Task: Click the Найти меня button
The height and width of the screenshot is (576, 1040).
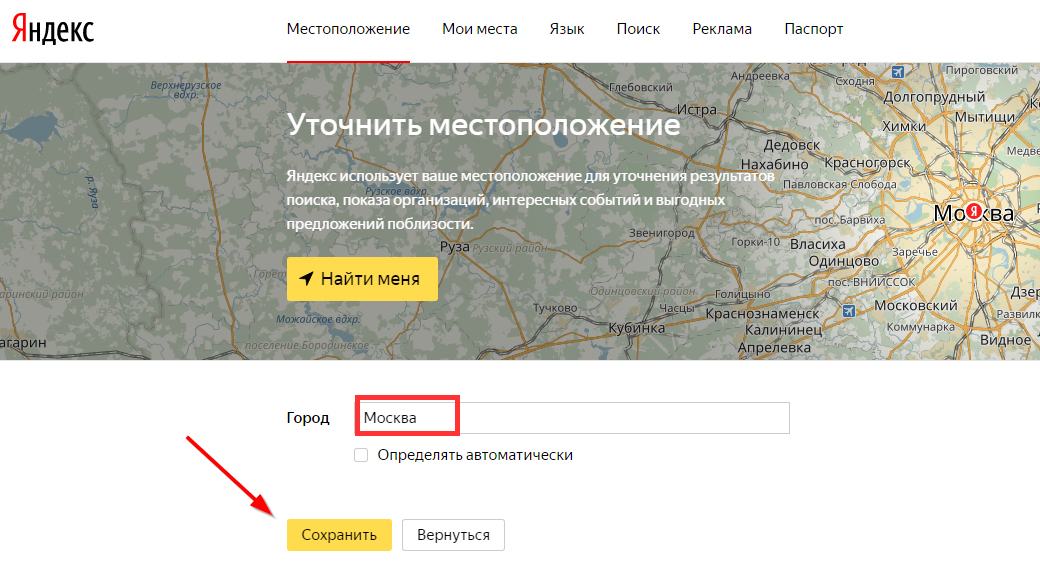Action: pos(362,279)
